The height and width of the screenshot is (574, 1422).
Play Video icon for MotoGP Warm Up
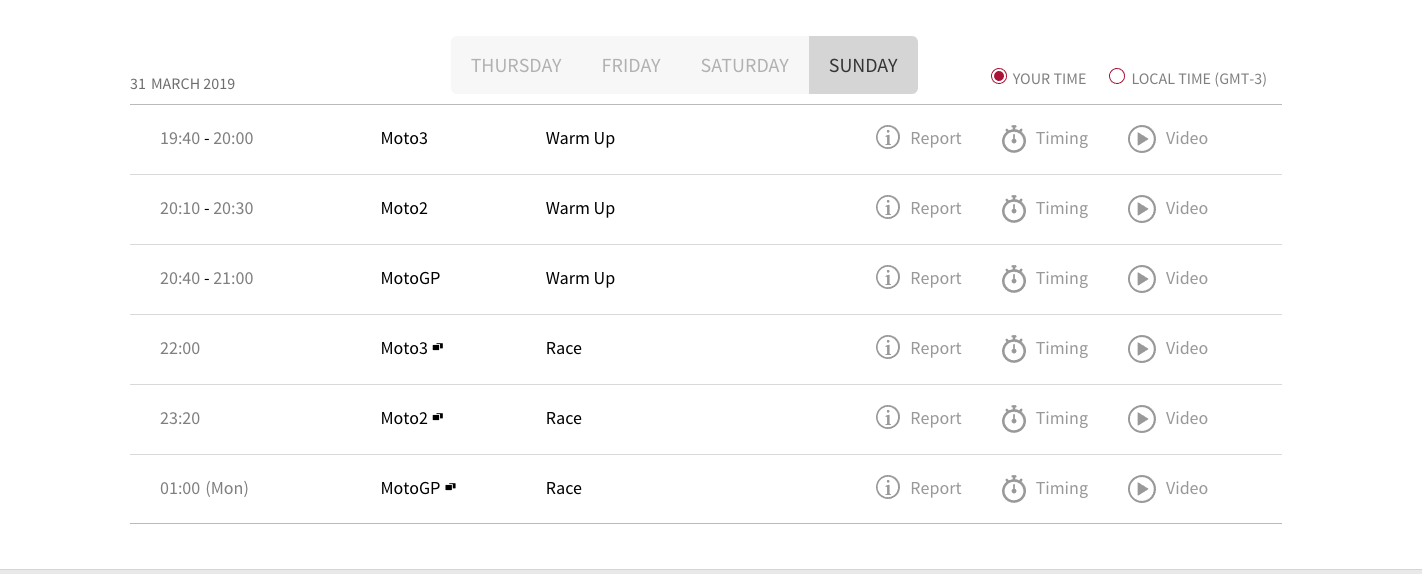tap(1142, 279)
